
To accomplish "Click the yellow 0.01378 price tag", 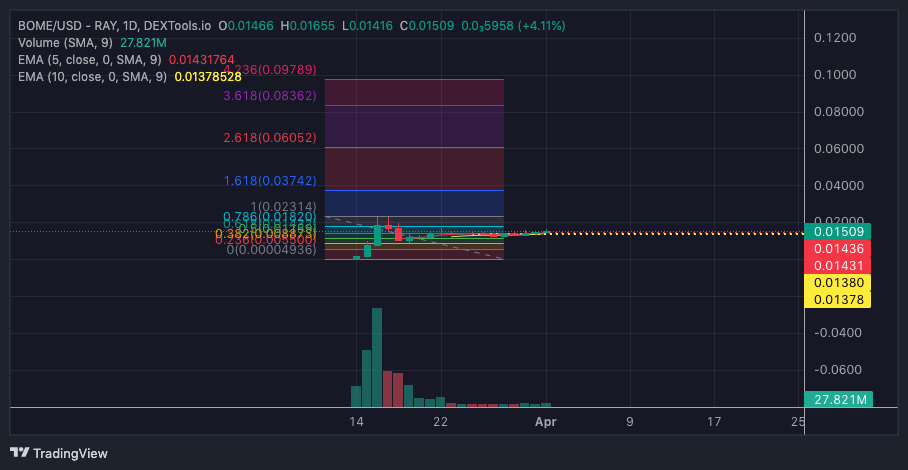I will click(838, 300).
